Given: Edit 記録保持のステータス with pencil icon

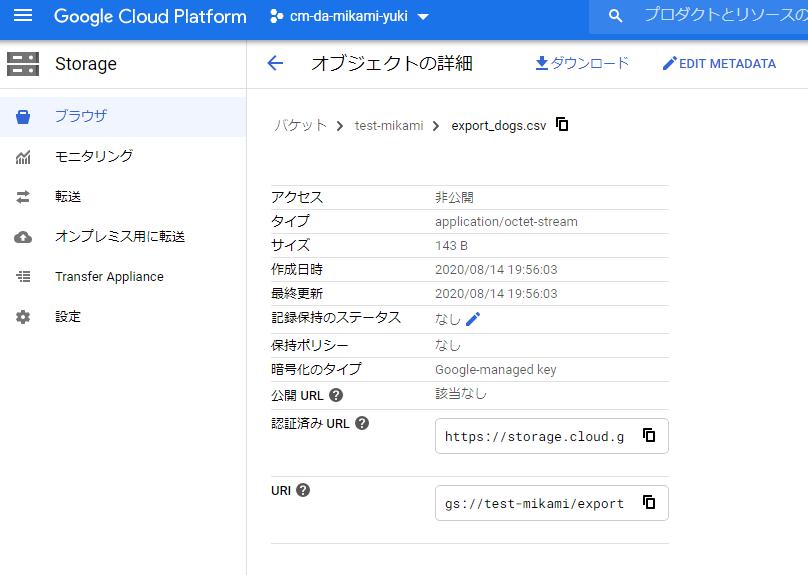Looking at the screenshot, I should click(473, 319).
